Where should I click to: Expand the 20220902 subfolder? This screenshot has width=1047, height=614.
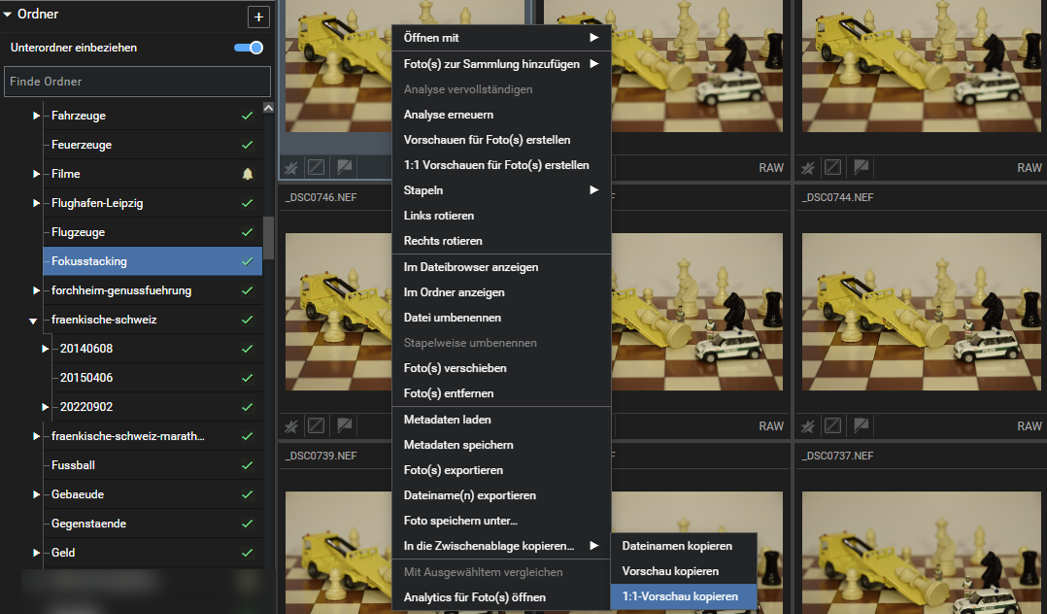45,406
